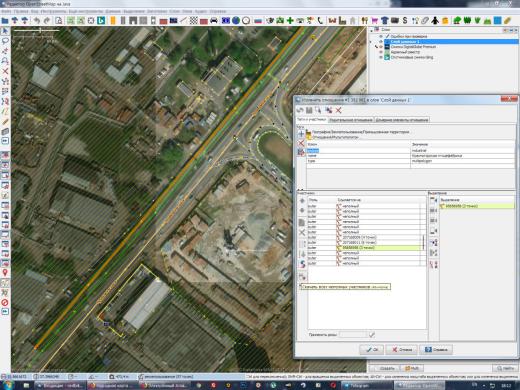
Task: Click the car preset icon in toolbar
Action: pos(214,21)
